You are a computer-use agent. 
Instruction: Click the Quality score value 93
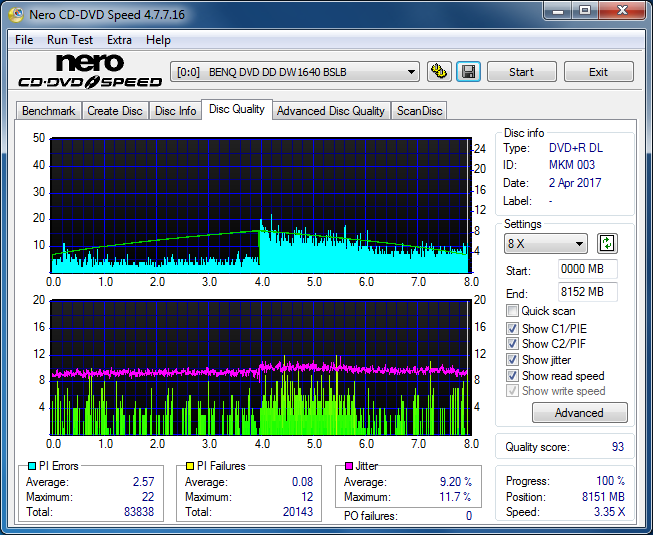coord(618,447)
